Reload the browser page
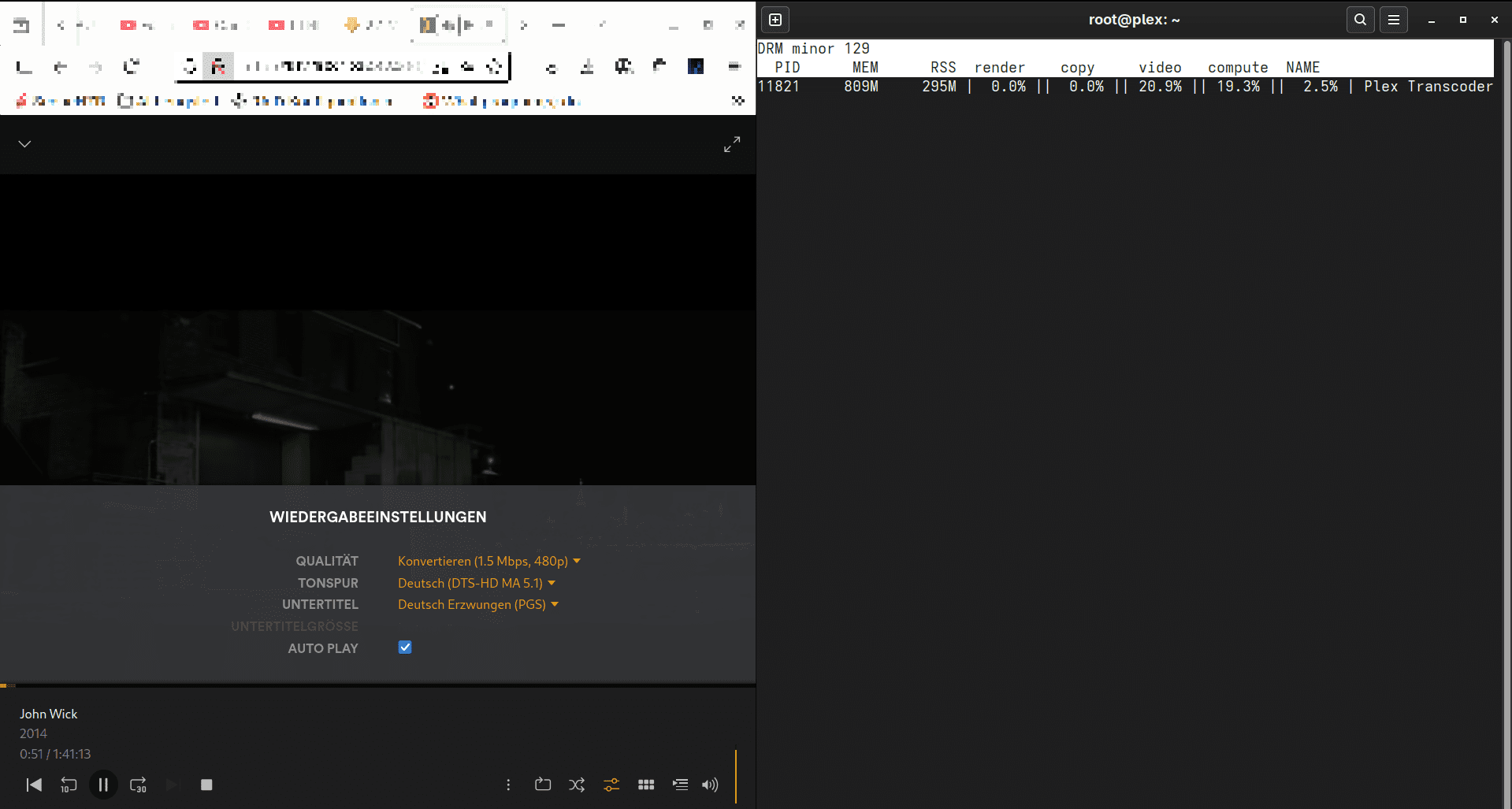 click(131, 67)
